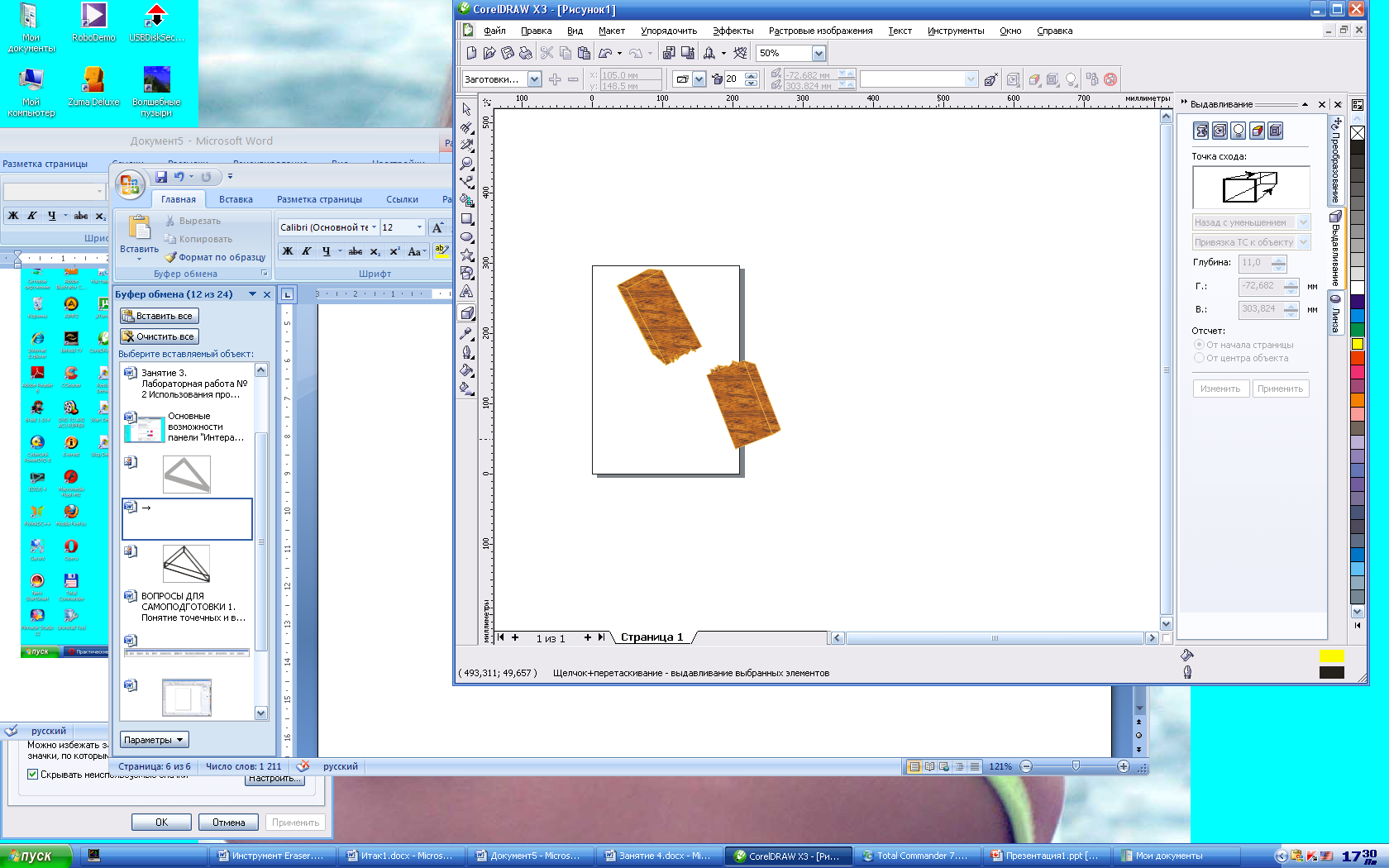
Task: Click the 'Очистить все' button
Action: click(x=160, y=336)
